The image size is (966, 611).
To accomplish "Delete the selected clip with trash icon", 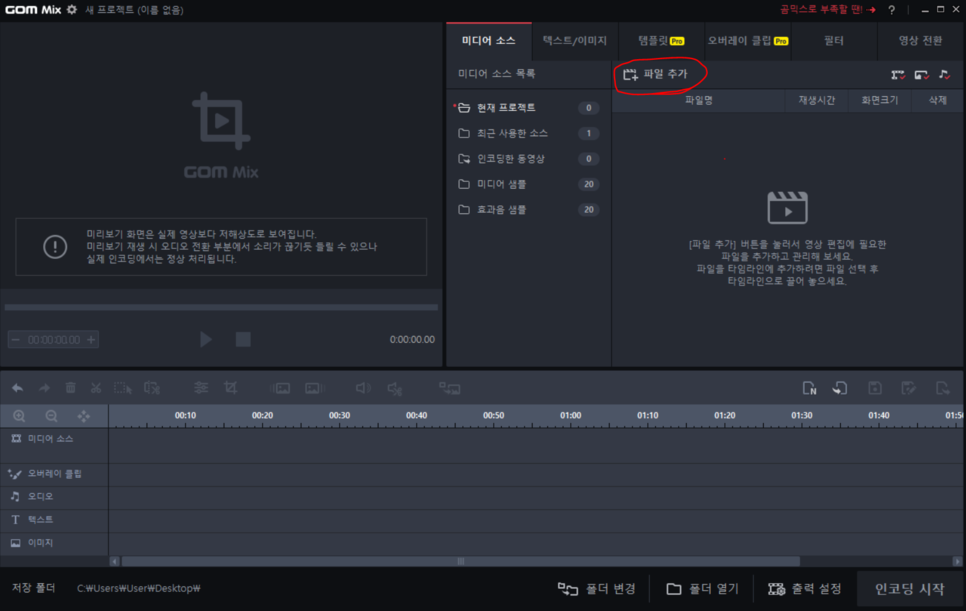I will point(70,388).
